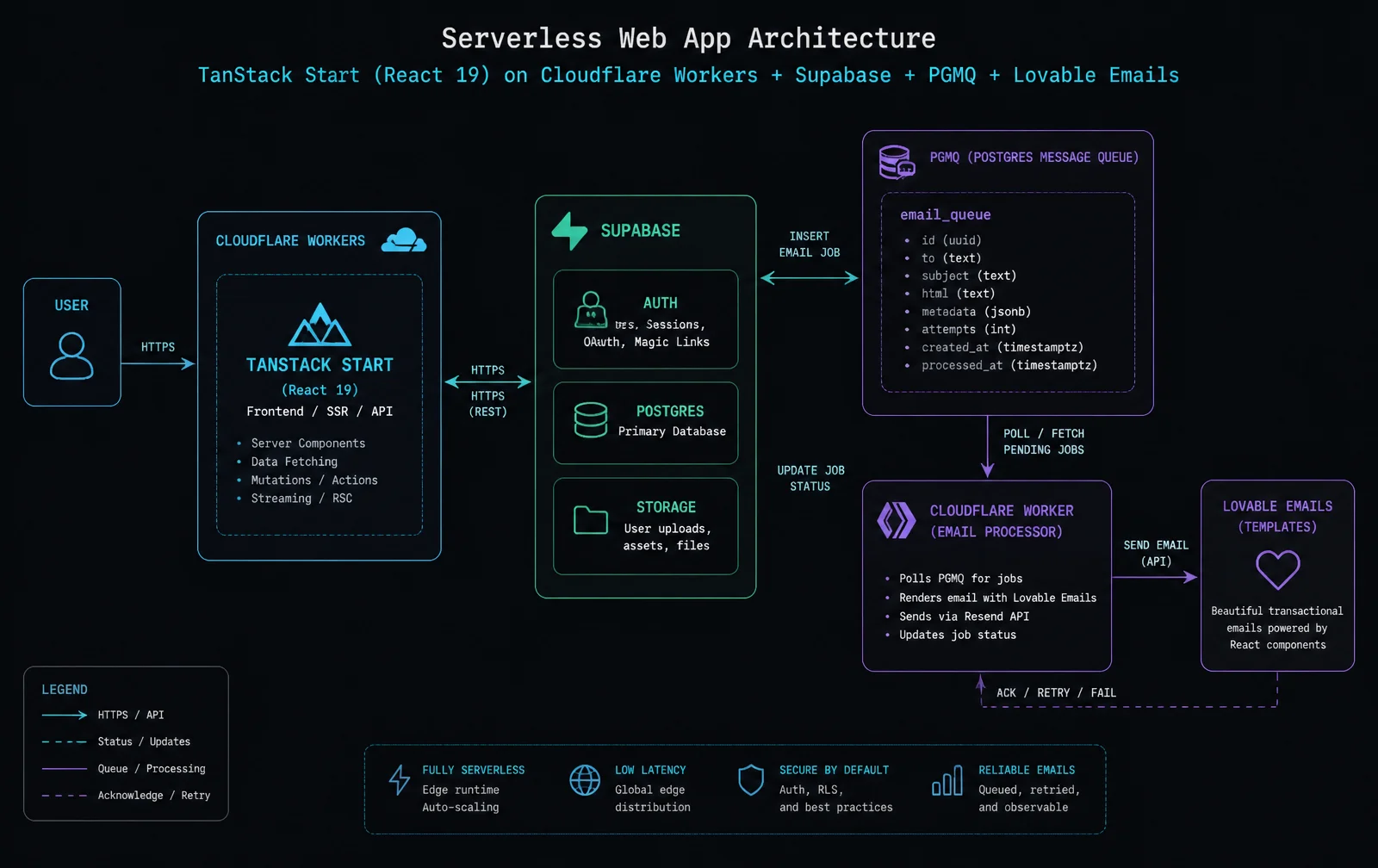1378x868 pixels.
Task: Click the ACK / RETRY / FAIL label
Action: (x=1056, y=692)
